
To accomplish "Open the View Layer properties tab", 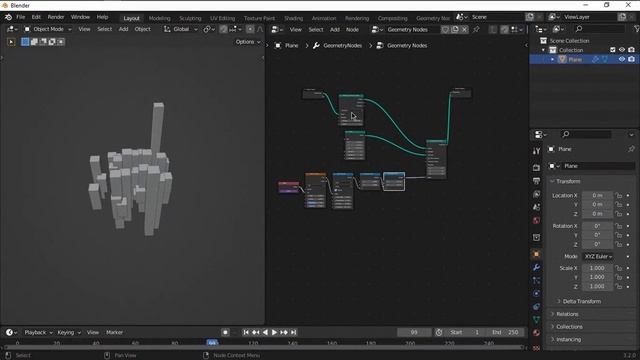I will pos(536,194).
